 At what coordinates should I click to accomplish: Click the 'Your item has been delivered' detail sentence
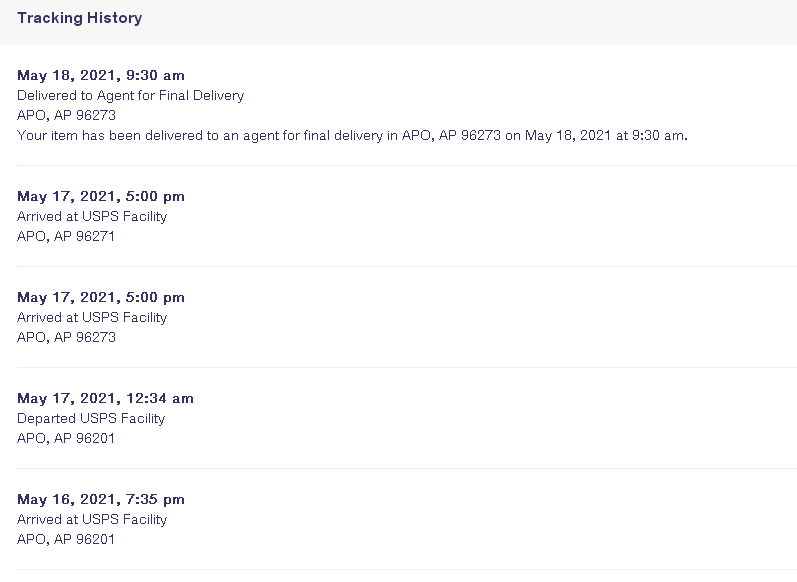click(352, 136)
